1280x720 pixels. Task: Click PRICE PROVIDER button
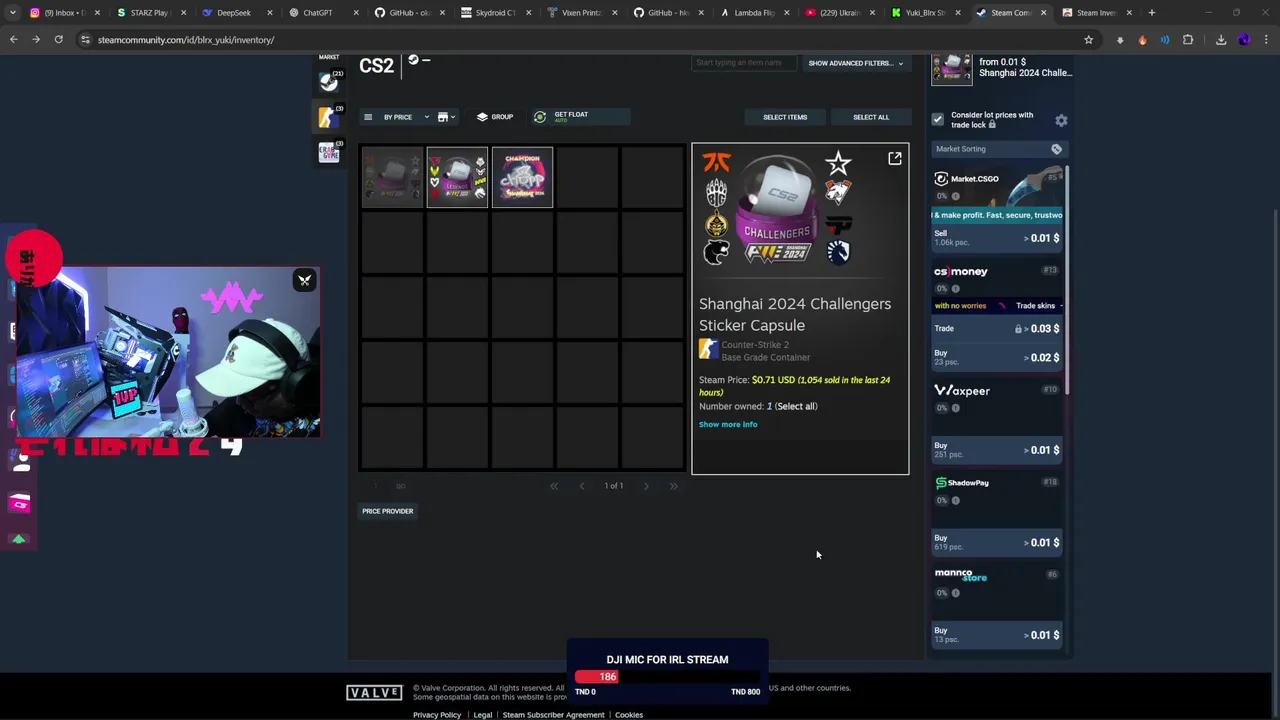point(388,511)
